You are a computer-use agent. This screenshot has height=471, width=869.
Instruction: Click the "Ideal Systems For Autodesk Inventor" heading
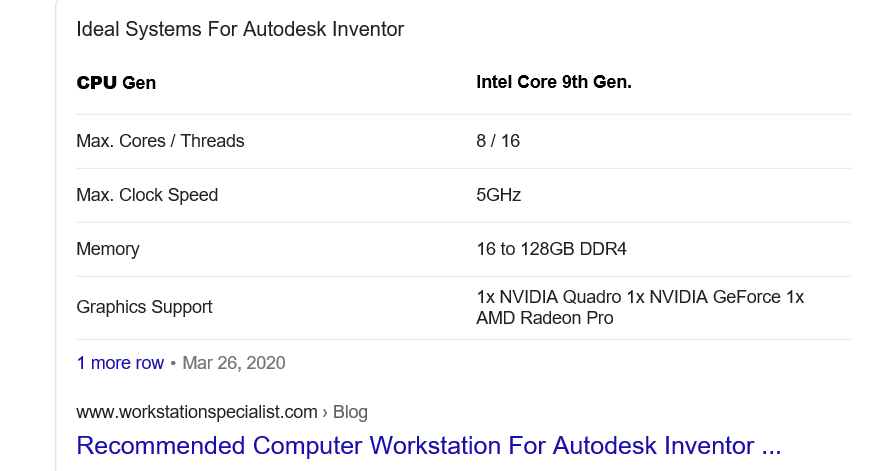pos(240,29)
